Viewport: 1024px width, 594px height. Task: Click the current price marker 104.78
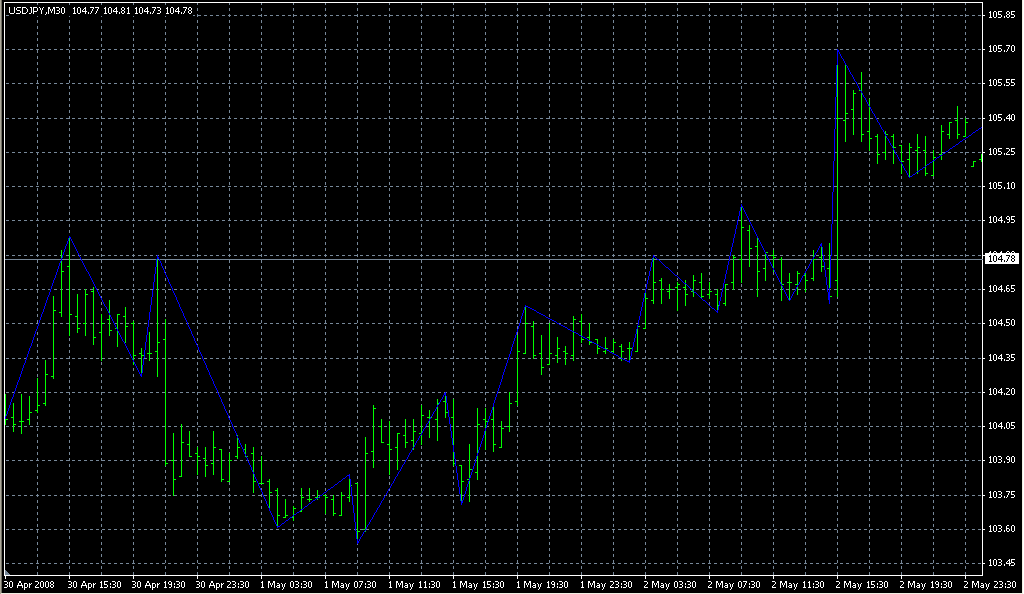click(1001, 259)
